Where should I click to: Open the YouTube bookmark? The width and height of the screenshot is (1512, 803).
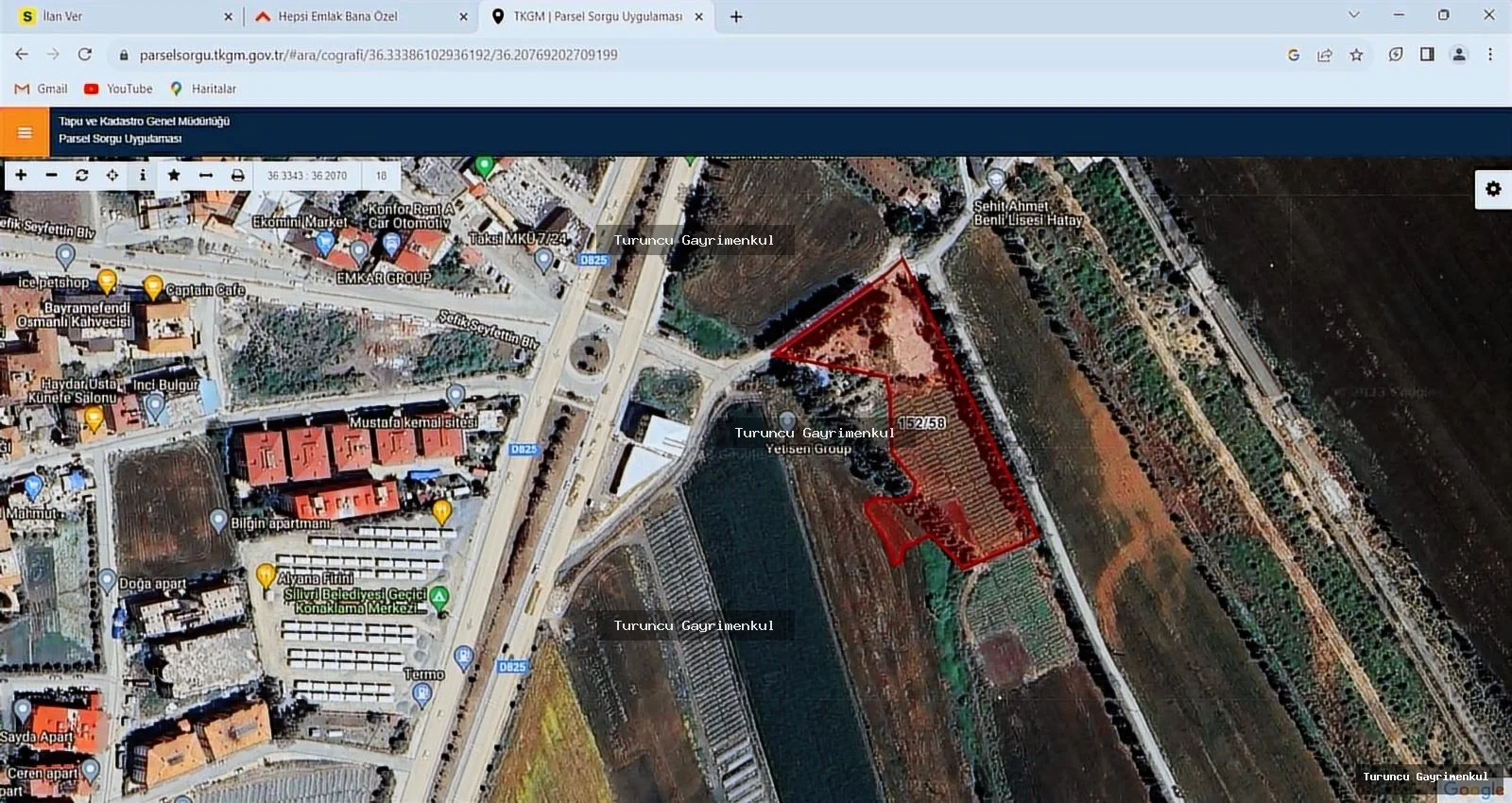[x=118, y=89]
